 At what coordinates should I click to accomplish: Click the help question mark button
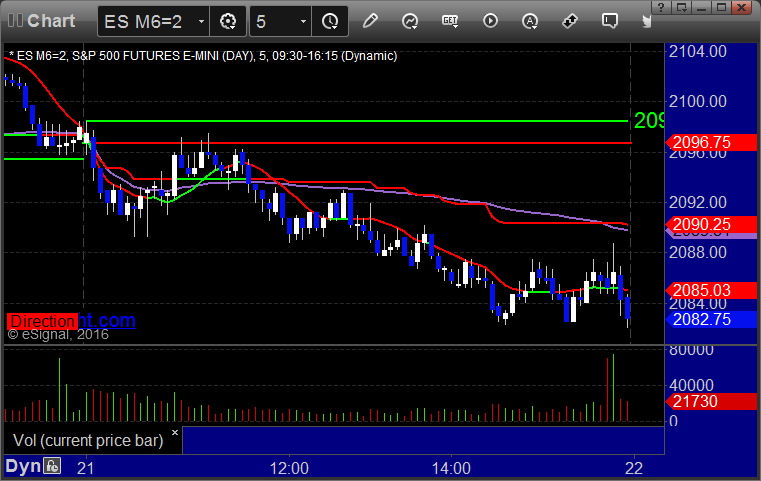tap(661, 7)
